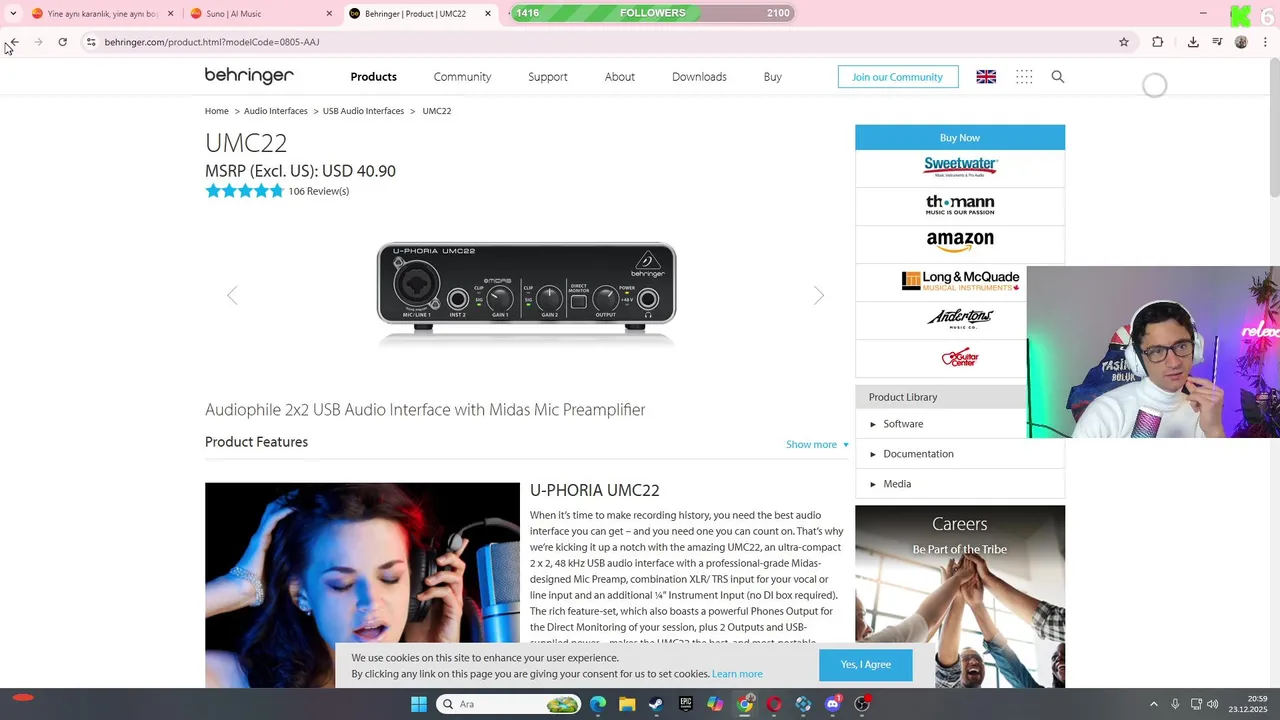Open Audio Interfaces breadcrumb
Screen dimensions: 1280x720
coord(275,111)
